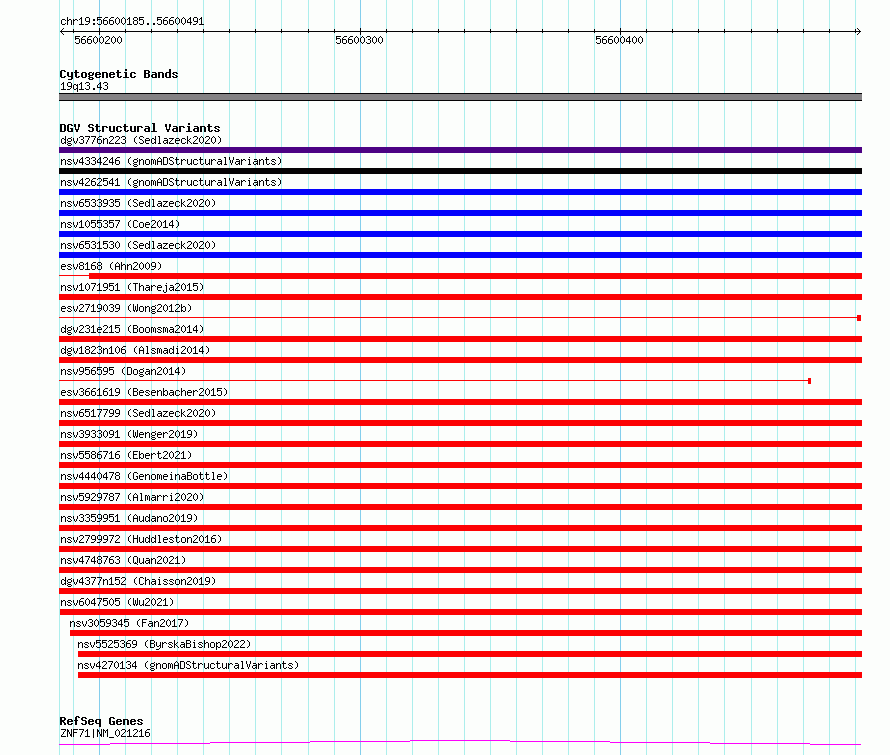Select nsv6047505 (Wu2021) label
The image size is (890, 755).
pyautogui.click(x=117, y=602)
